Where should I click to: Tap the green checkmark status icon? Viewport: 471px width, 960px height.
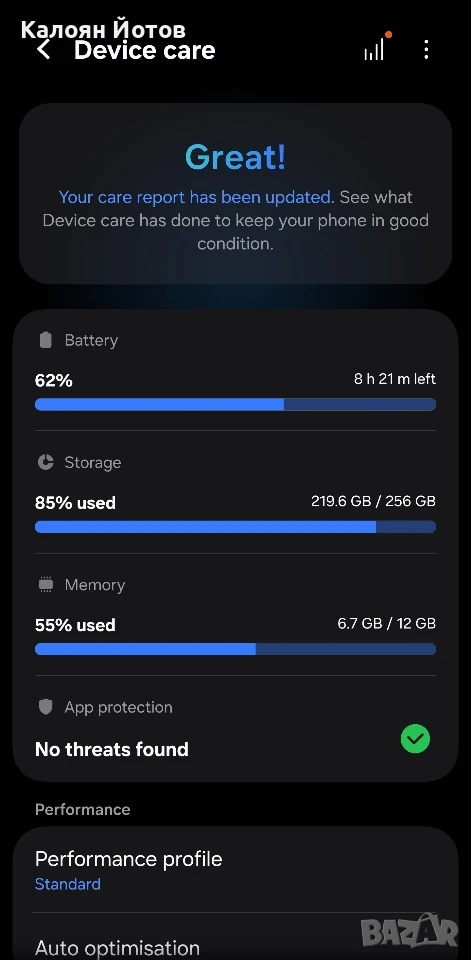click(415, 739)
